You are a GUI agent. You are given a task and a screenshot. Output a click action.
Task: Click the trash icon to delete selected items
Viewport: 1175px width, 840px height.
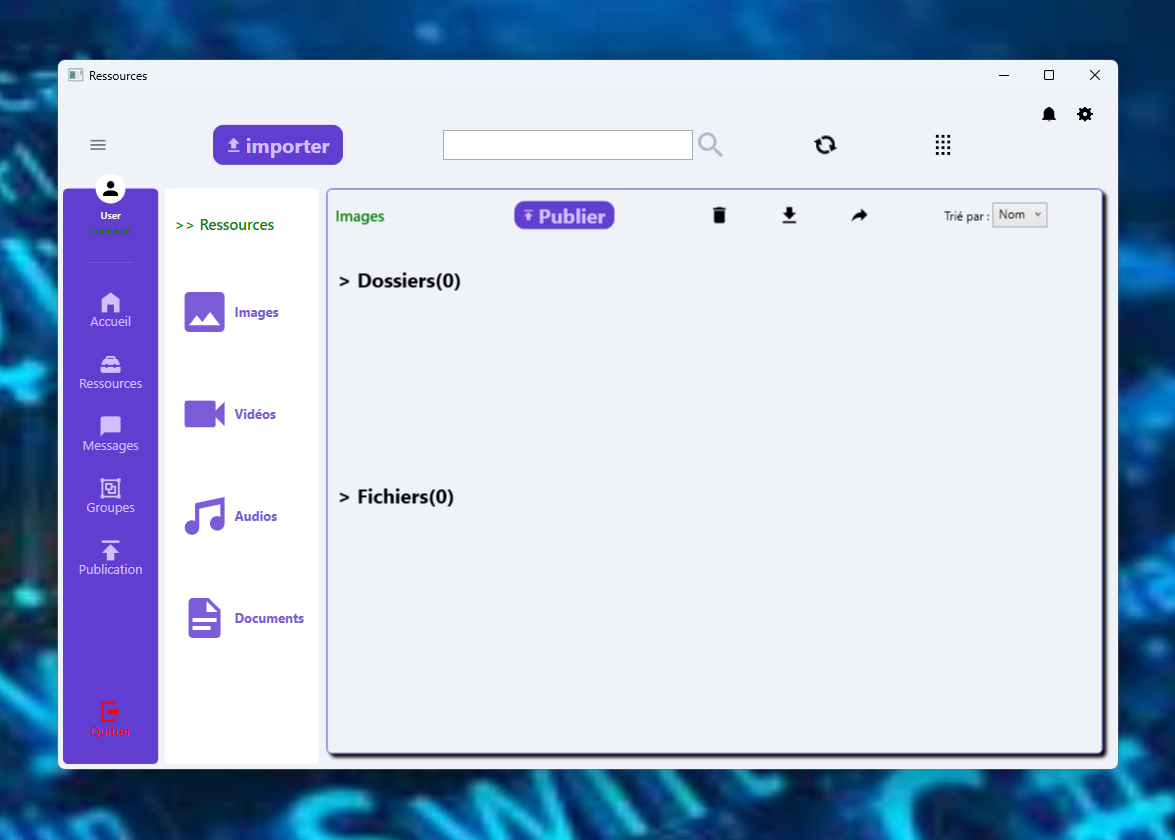(x=719, y=214)
